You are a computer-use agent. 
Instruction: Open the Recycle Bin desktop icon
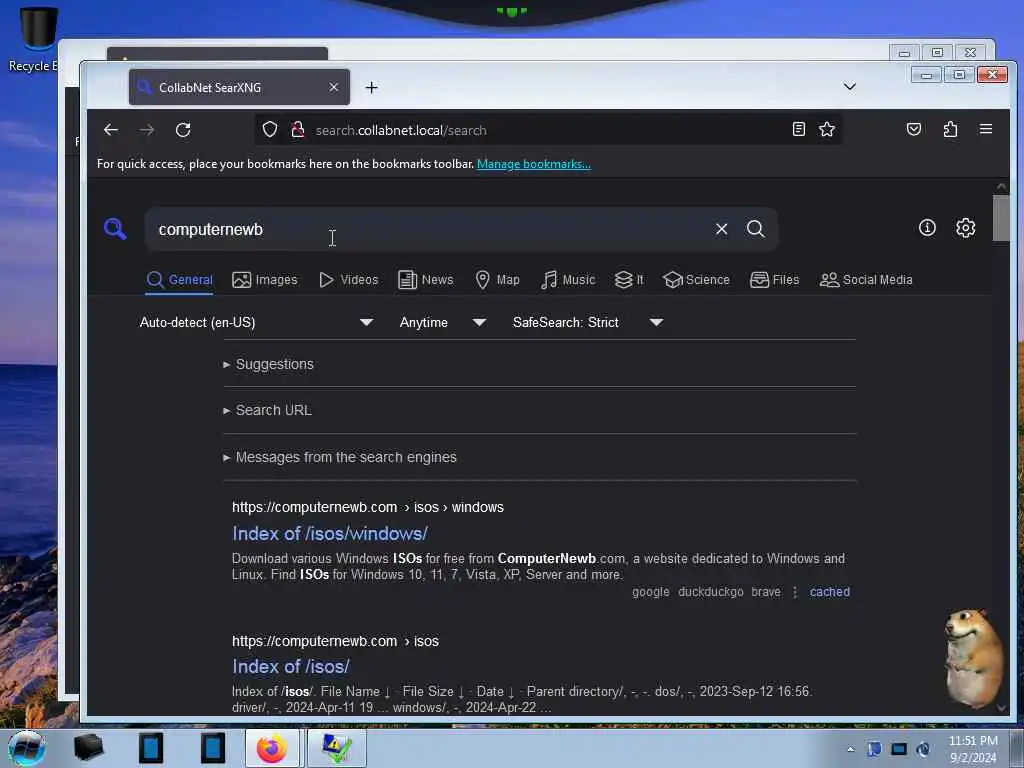tap(36, 38)
